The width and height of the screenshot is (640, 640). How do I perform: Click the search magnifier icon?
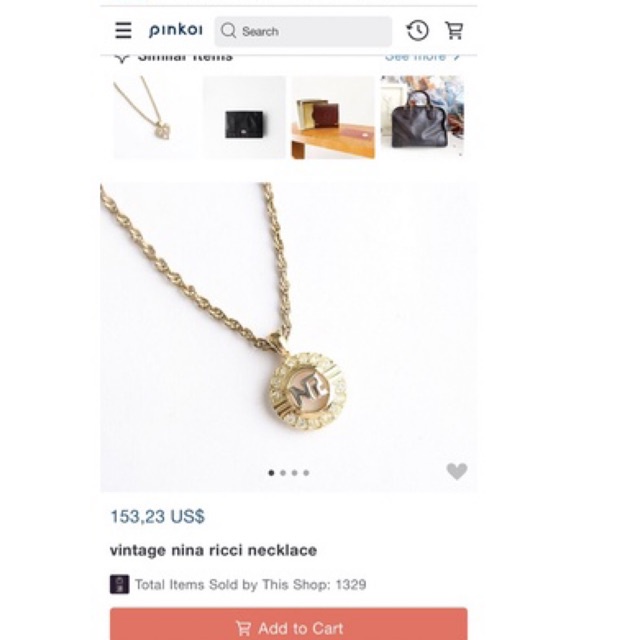(x=229, y=31)
